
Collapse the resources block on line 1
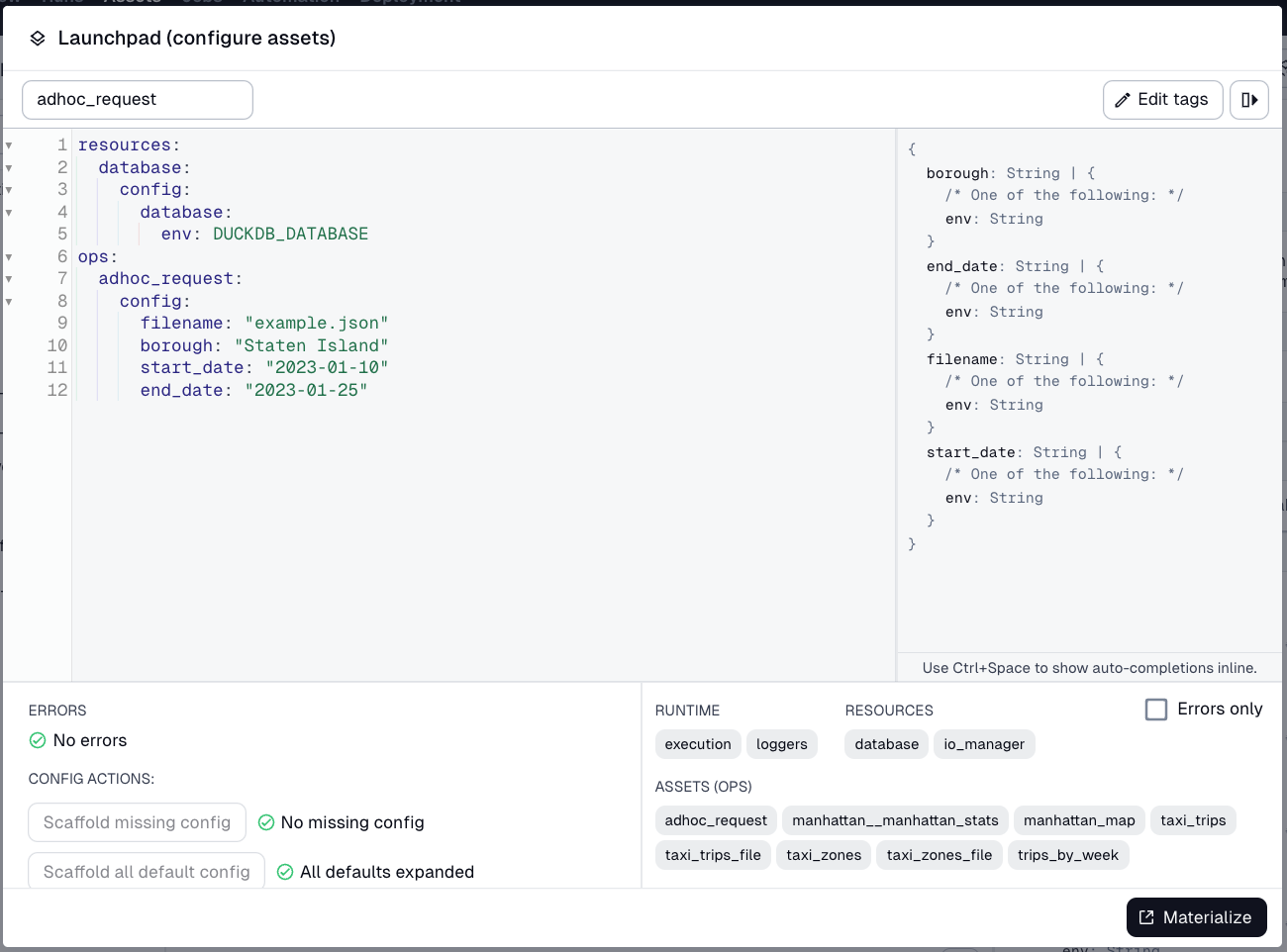pos(8,144)
